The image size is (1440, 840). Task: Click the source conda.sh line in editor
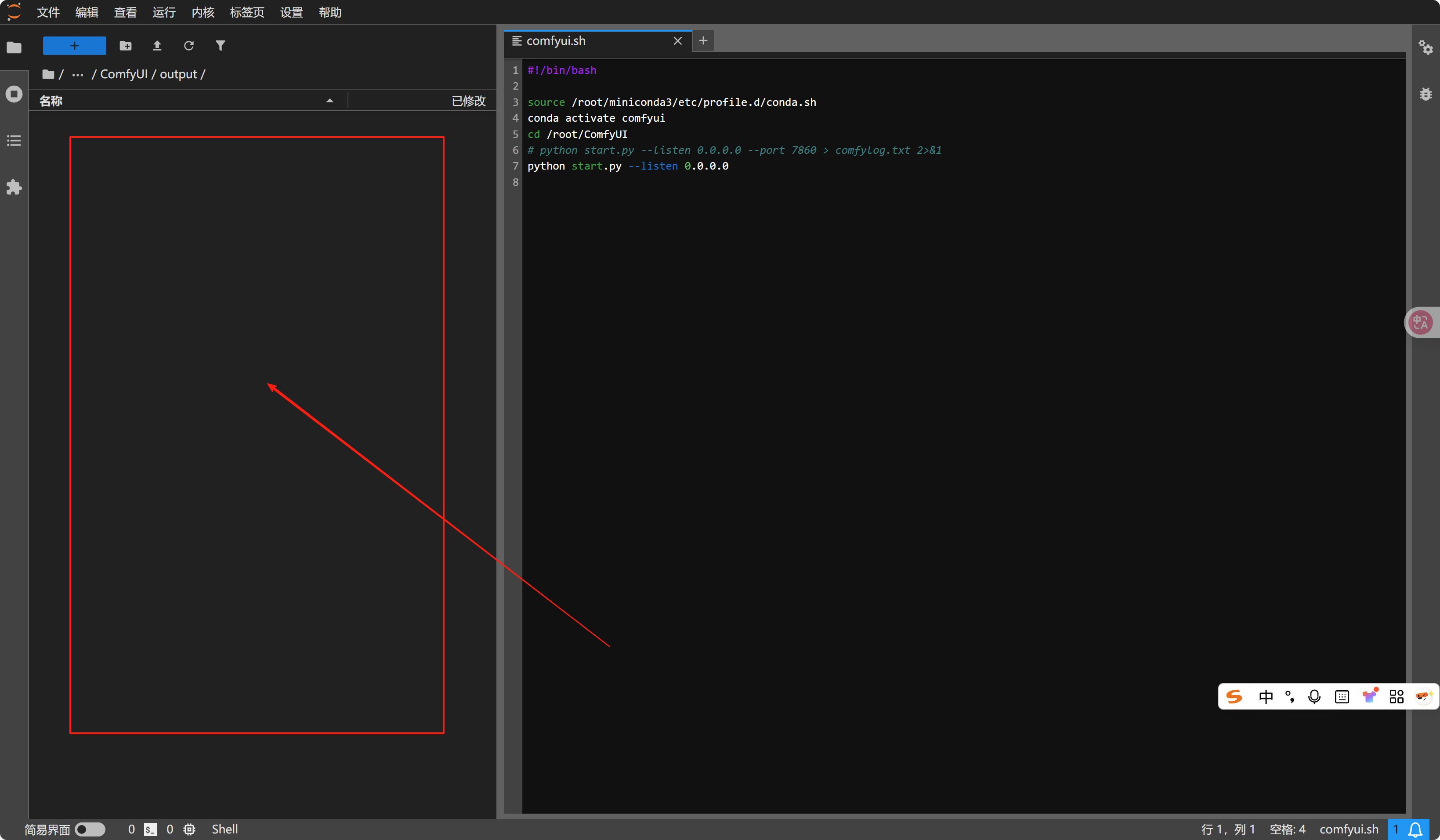click(x=671, y=102)
